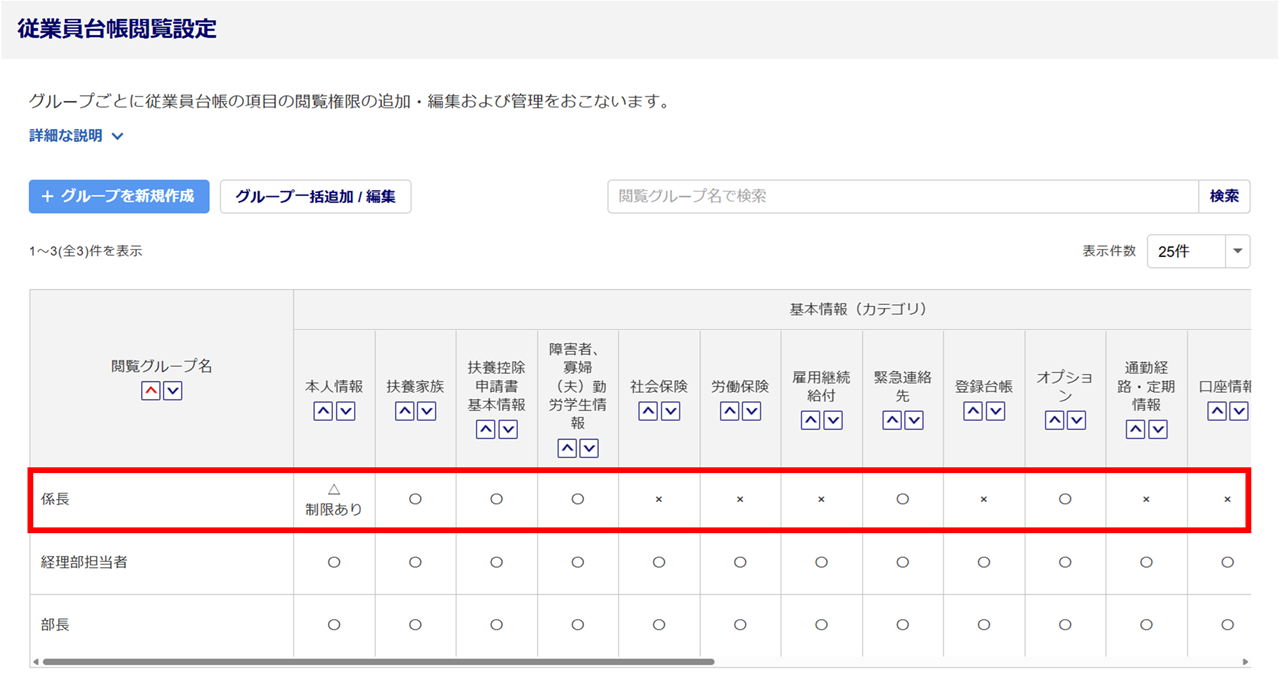Focus the 閲覧グループ名で検索 search field
This screenshot has width=1280, height=677.
[902, 197]
